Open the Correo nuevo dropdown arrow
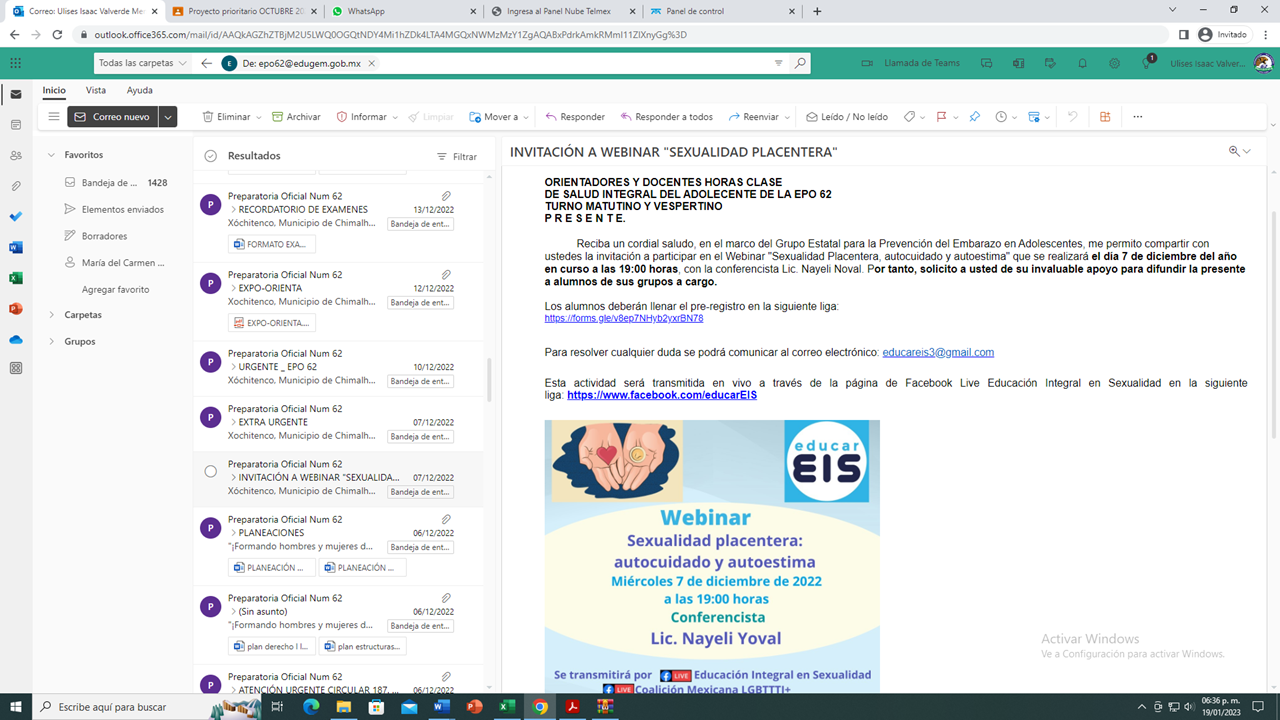The width and height of the screenshot is (1280, 720). (x=168, y=117)
